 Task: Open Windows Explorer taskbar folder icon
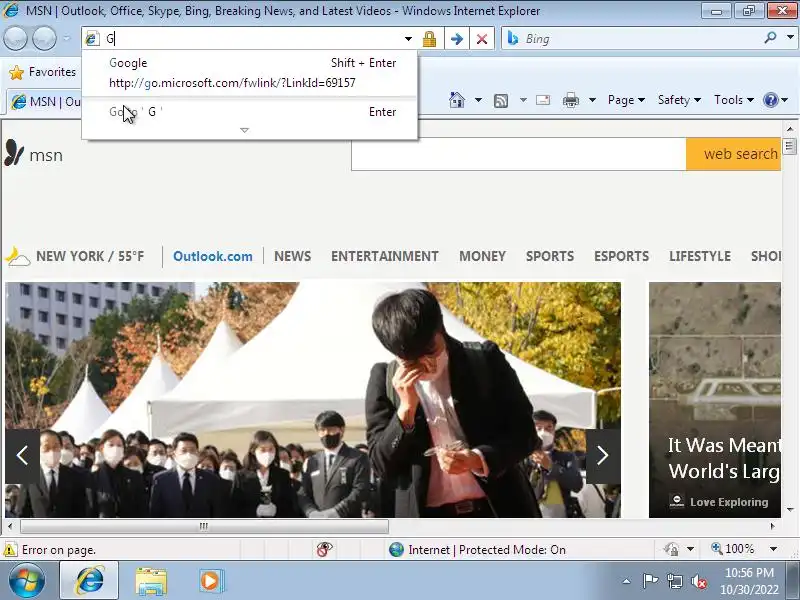click(151, 581)
